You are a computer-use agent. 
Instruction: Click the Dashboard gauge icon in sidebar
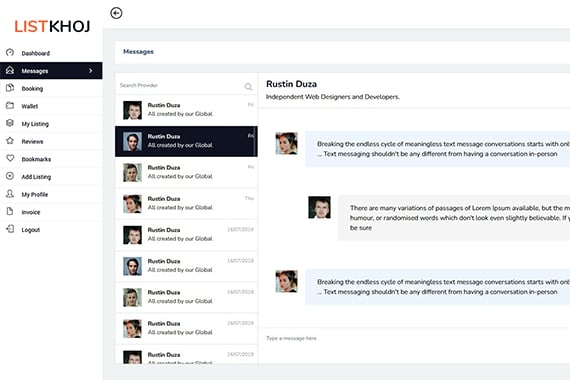coord(10,52)
